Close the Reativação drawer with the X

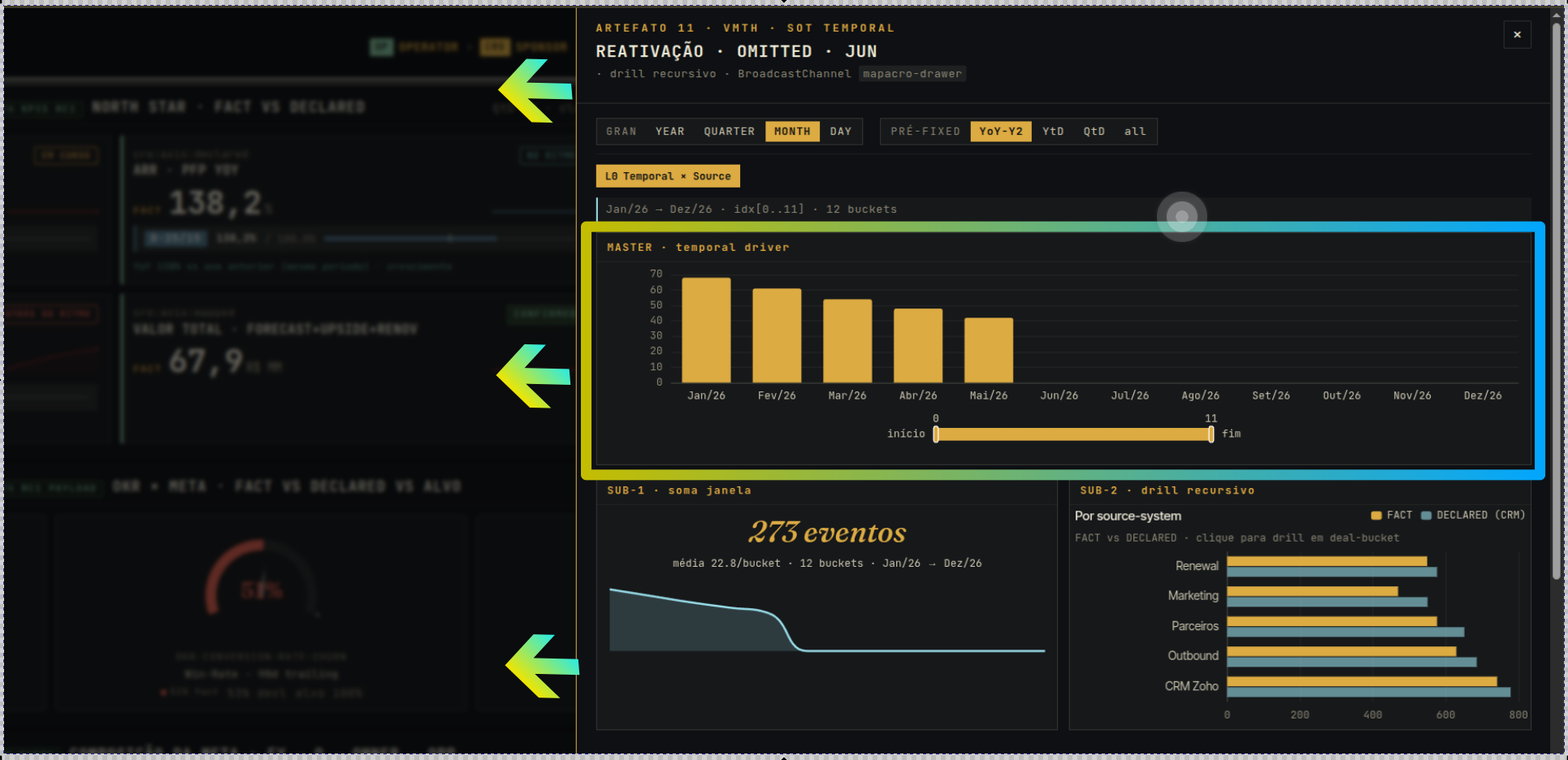point(1517,35)
